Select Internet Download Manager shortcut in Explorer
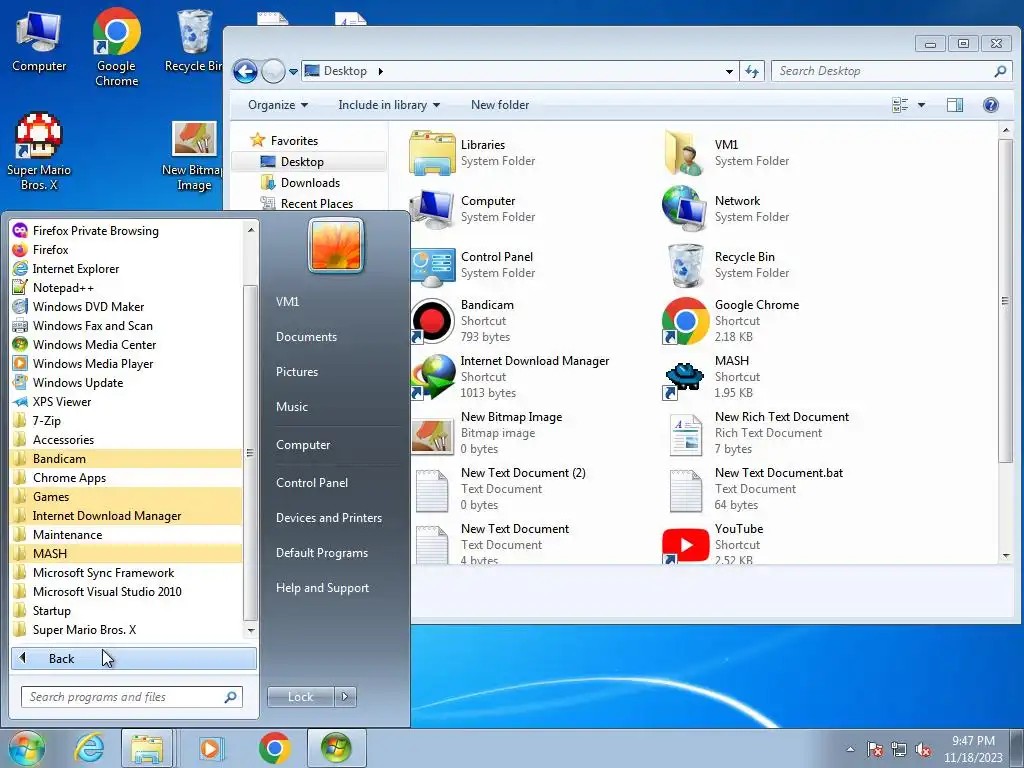The width and height of the screenshot is (1024, 768). [511, 377]
